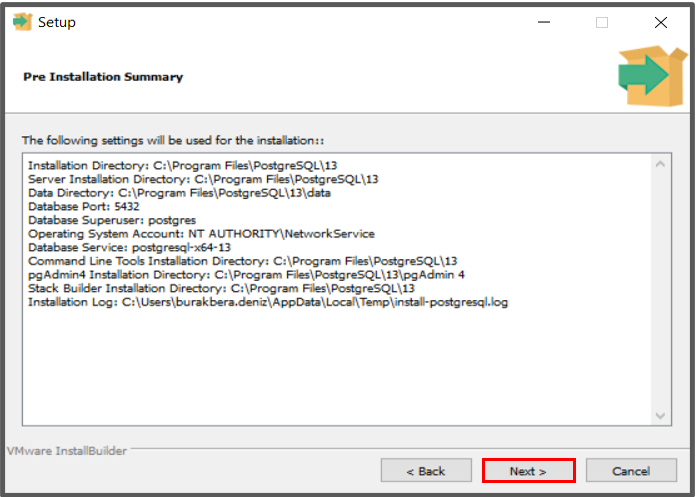Image resolution: width=696 pixels, height=497 pixels.
Task: Close the Setup window
Action: pyautogui.click(x=661, y=22)
